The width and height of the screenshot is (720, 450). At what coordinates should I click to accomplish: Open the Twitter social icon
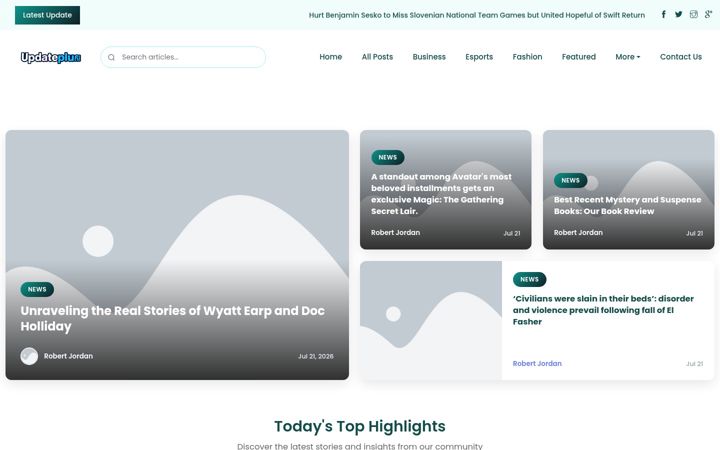coord(678,15)
